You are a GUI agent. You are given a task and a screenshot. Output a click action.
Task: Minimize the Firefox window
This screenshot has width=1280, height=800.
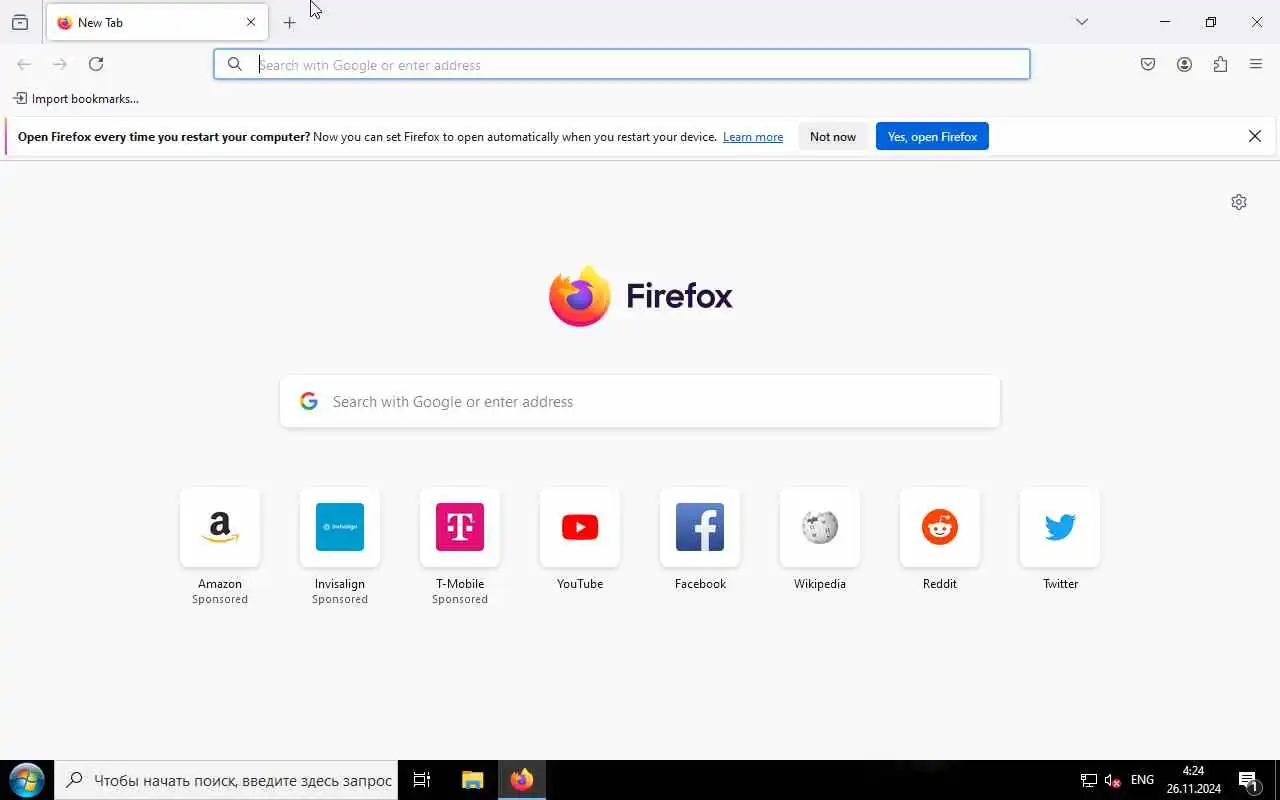pyautogui.click(x=1165, y=22)
